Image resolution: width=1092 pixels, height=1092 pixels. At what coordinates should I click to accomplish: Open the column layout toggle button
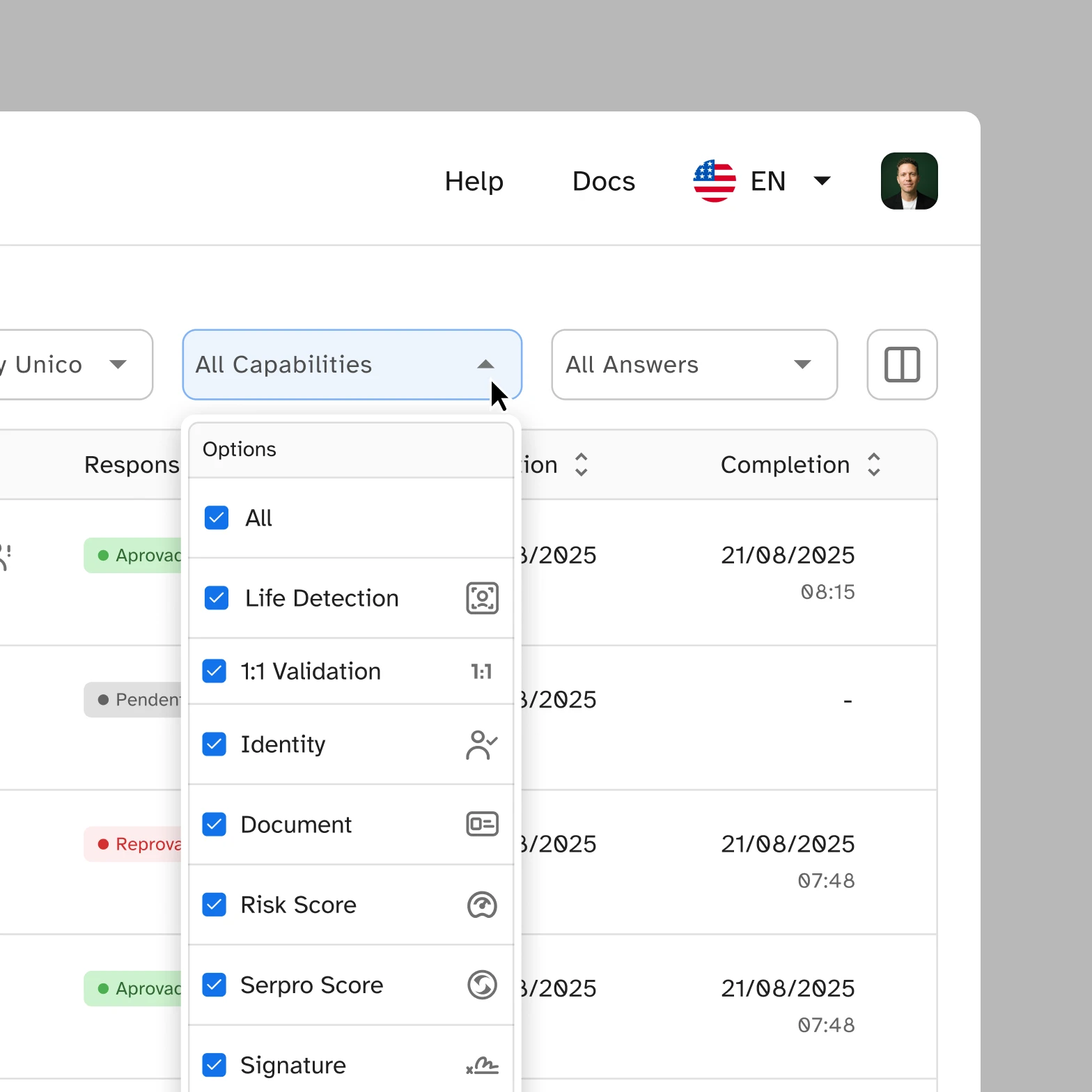(902, 365)
